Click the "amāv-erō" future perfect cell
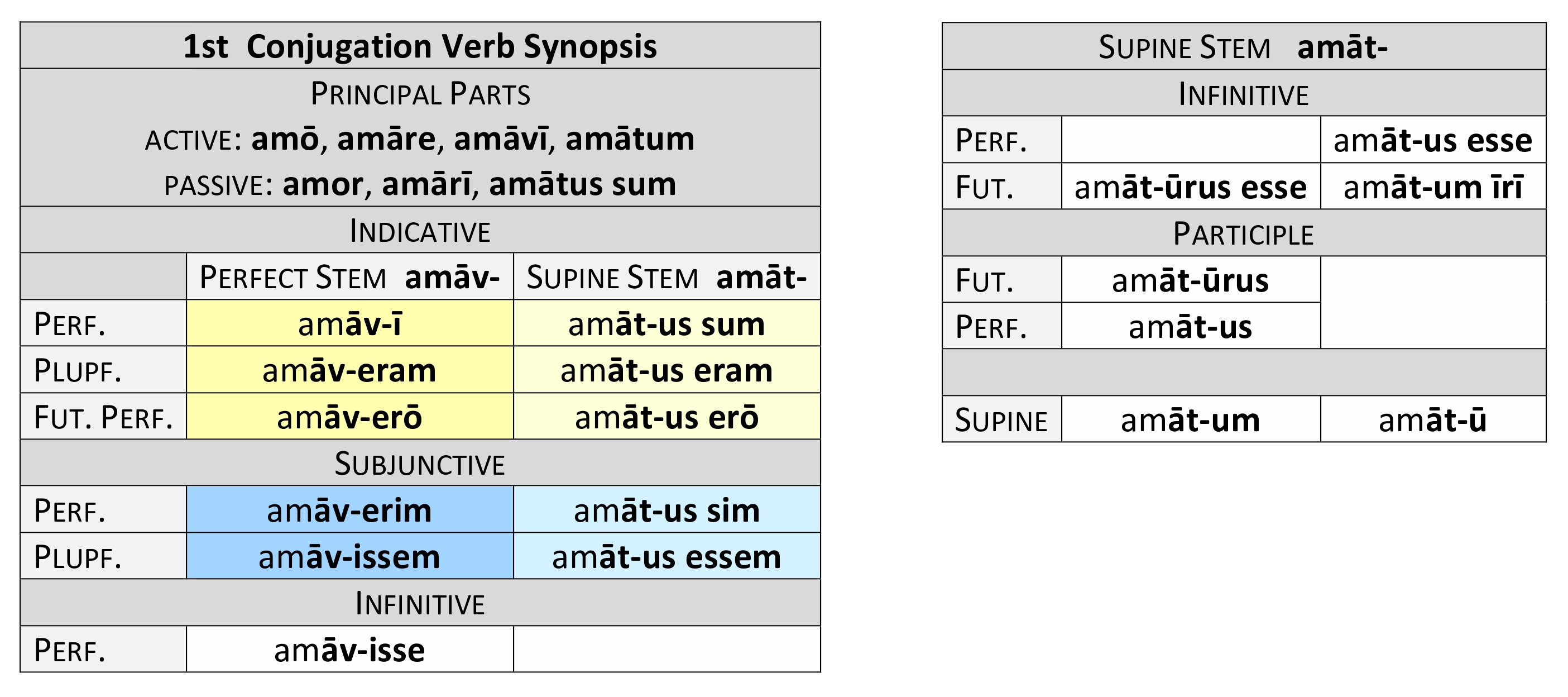The width and height of the screenshot is (1568, 697). pyautogui.click(x=349, y=417)
